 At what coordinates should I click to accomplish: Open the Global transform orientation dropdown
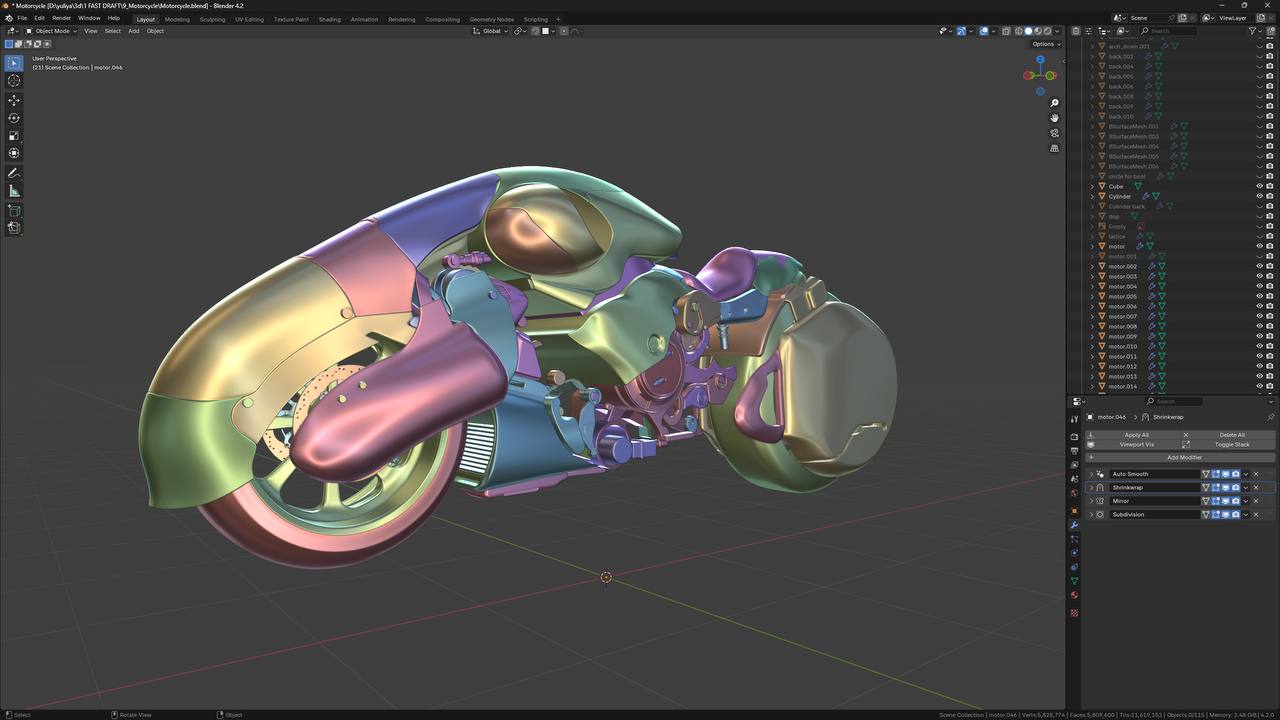pos(490,31)
